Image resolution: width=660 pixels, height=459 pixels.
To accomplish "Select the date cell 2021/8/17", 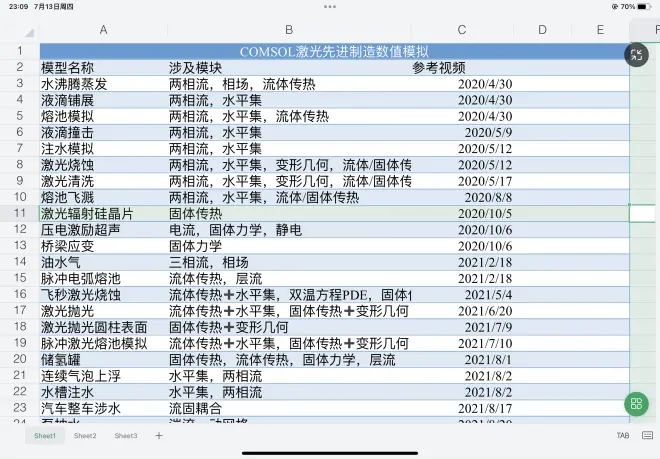I will coord(461,408).
